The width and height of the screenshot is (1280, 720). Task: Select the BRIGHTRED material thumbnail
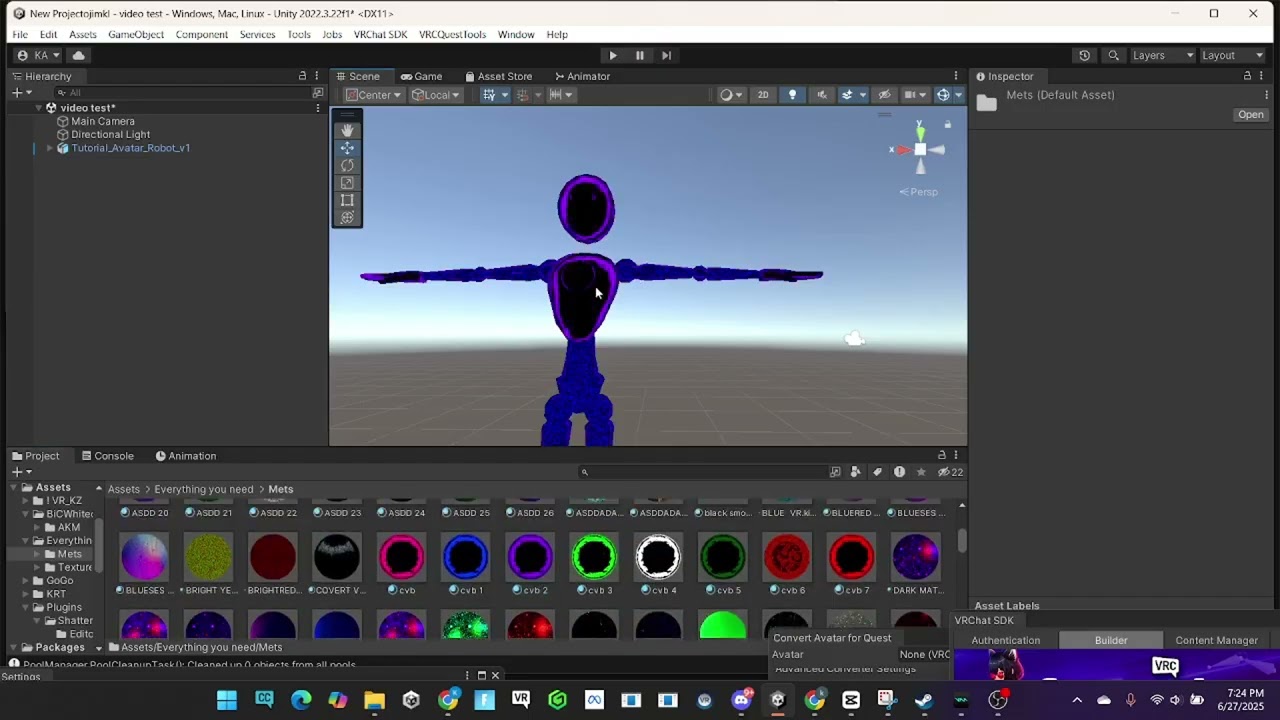coord(272,557)
